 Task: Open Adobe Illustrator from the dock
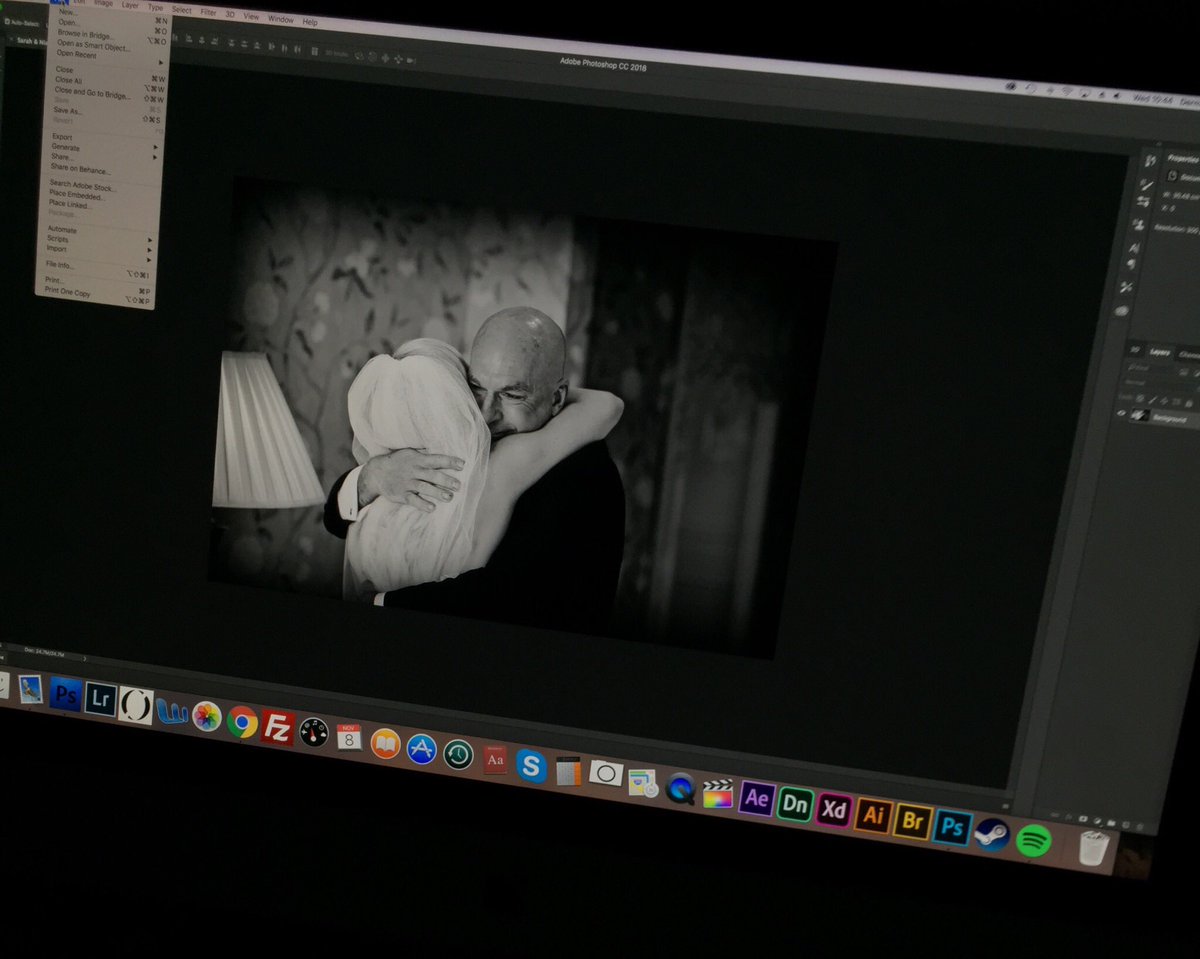point(873,816)
